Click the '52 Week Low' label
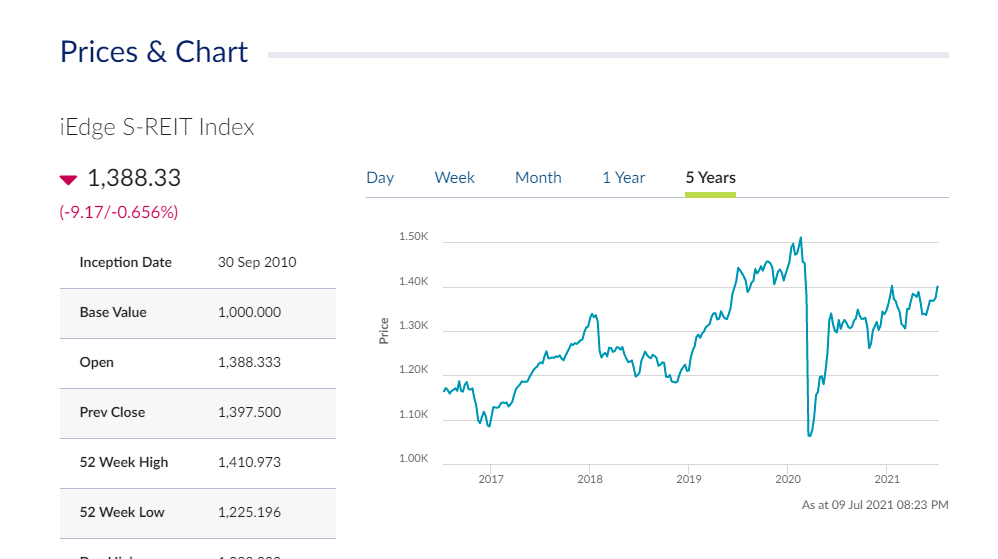The image size is (998, 559). tap(122, 512)
